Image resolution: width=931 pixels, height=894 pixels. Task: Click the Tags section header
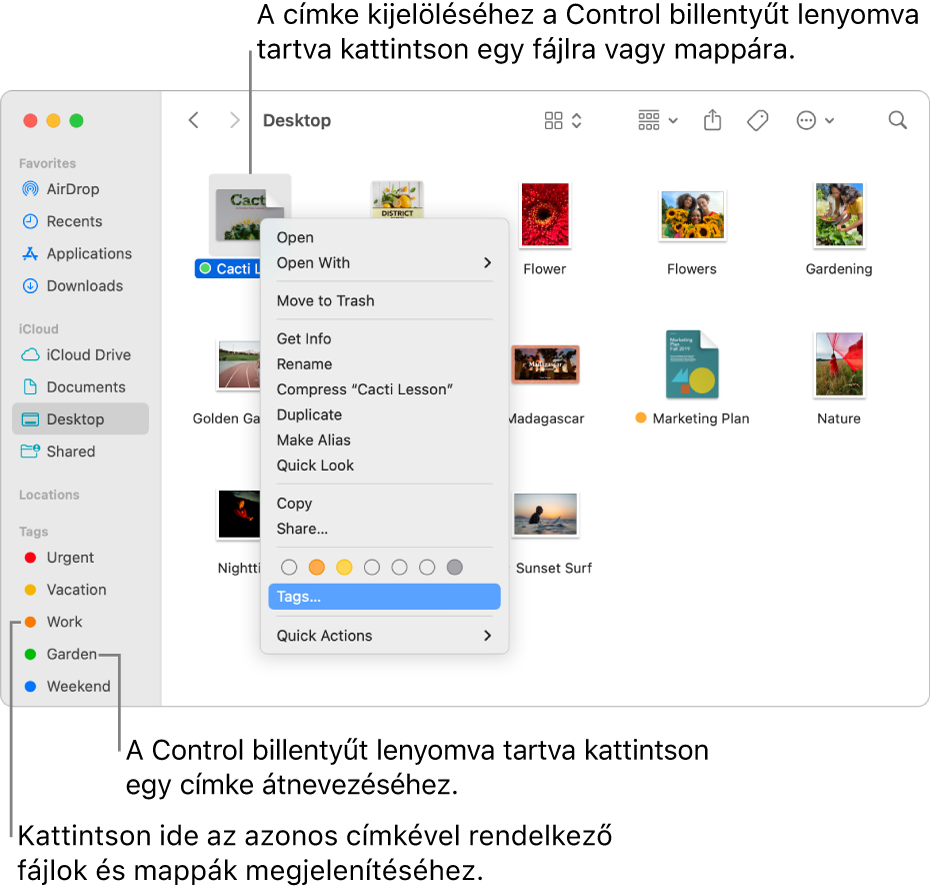coord(33,531)
